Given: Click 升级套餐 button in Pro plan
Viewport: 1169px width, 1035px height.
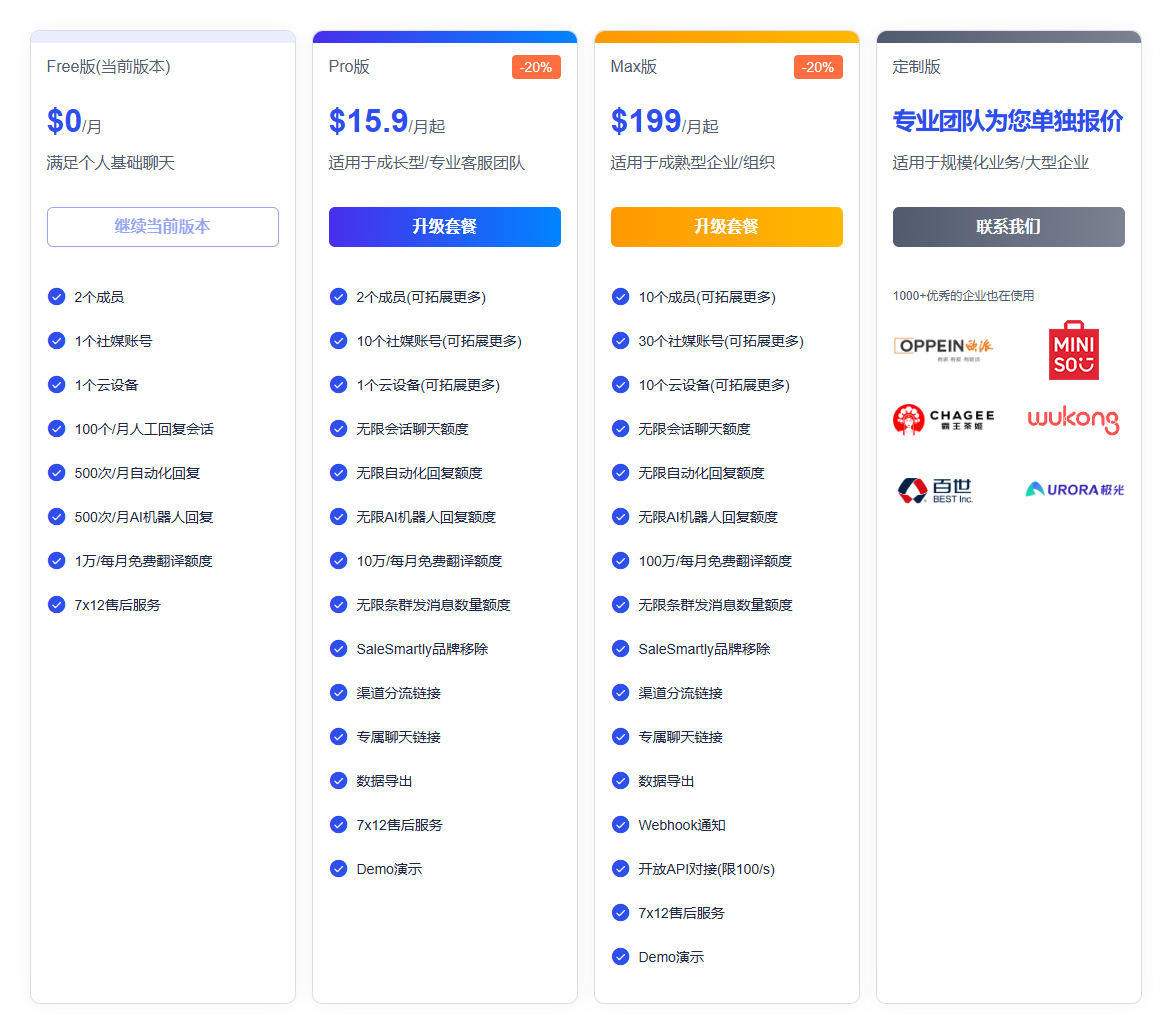Looking at the screenshot, I should click(x=444, y=227).
